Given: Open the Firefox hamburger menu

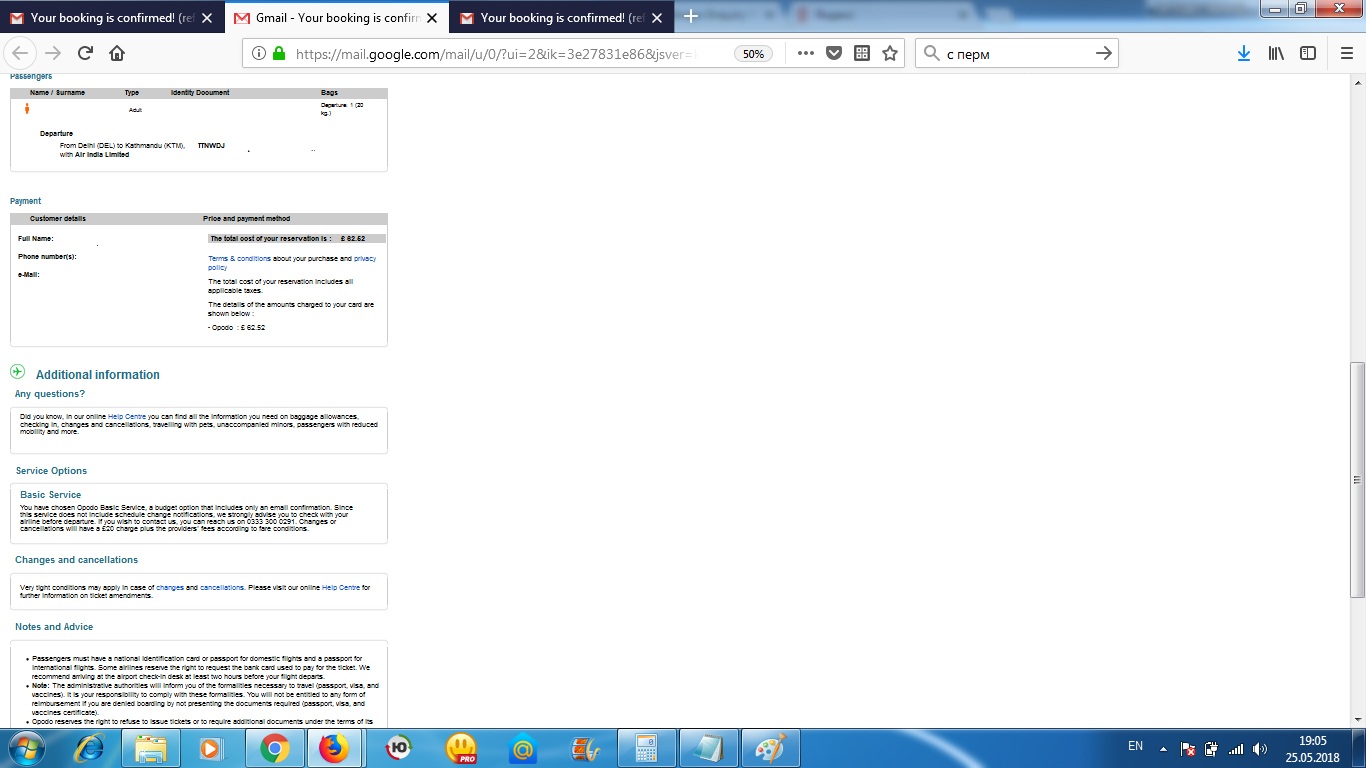Looking at the screenshot, I should [x=1346, y=54].
